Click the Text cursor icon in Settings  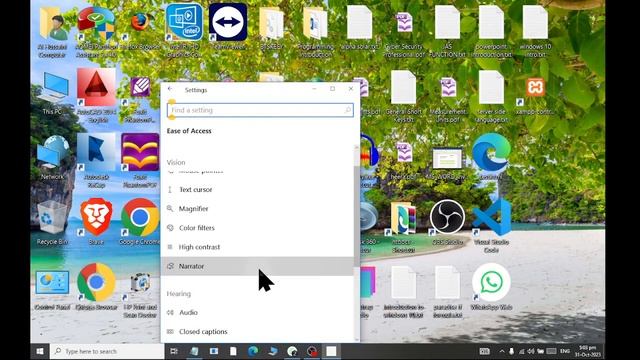click(x=170, y=189)
